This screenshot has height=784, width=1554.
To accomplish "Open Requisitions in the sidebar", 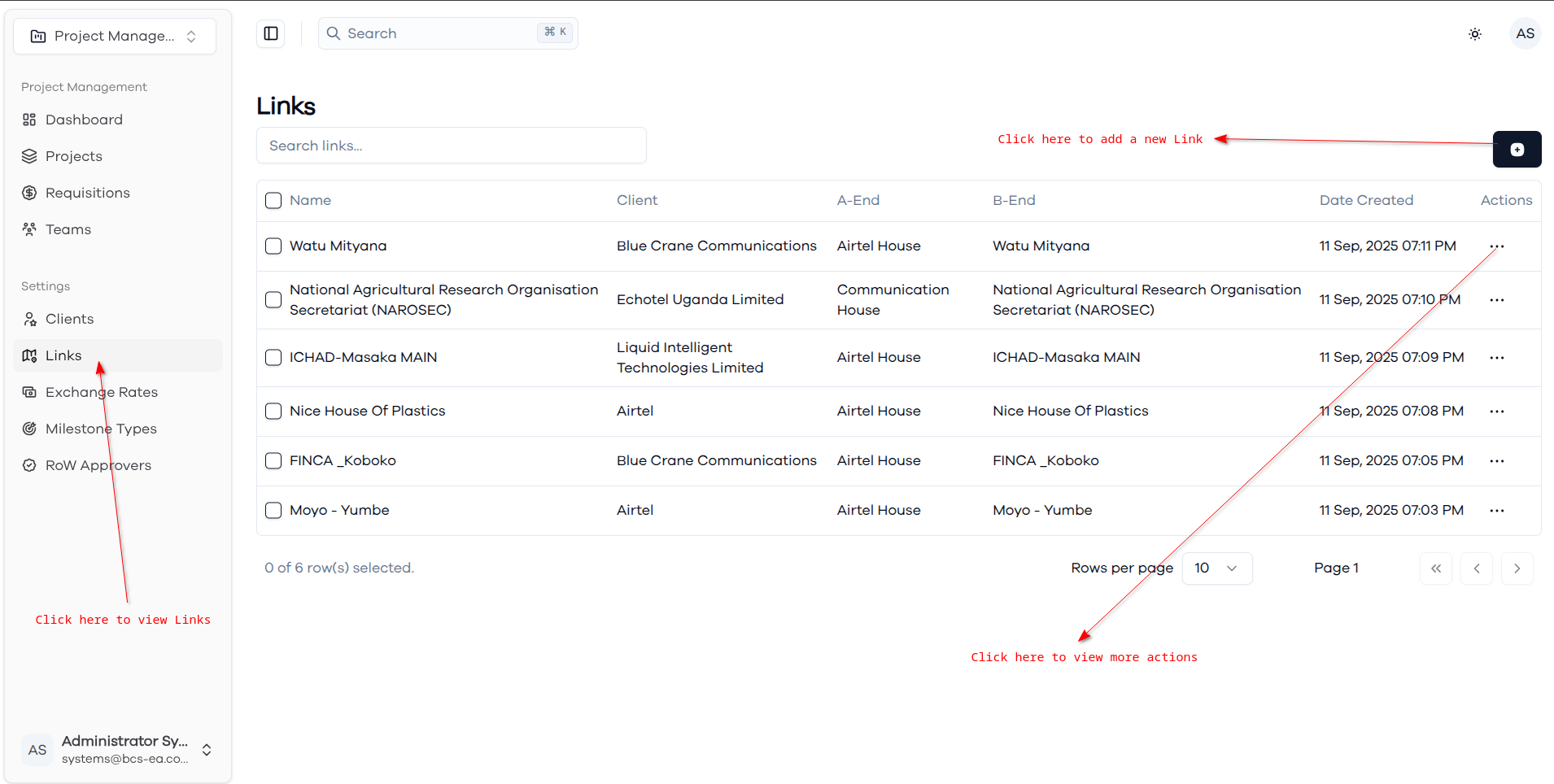I will coord(118,193).
